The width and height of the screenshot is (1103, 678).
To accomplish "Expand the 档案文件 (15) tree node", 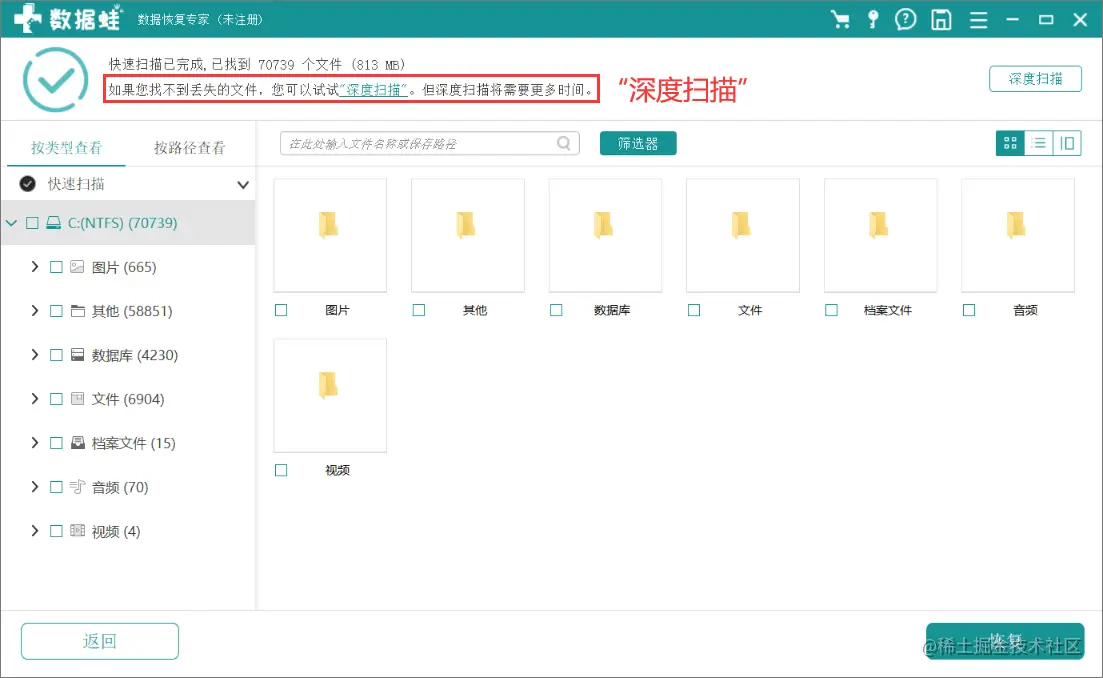I will coord(34,442).
